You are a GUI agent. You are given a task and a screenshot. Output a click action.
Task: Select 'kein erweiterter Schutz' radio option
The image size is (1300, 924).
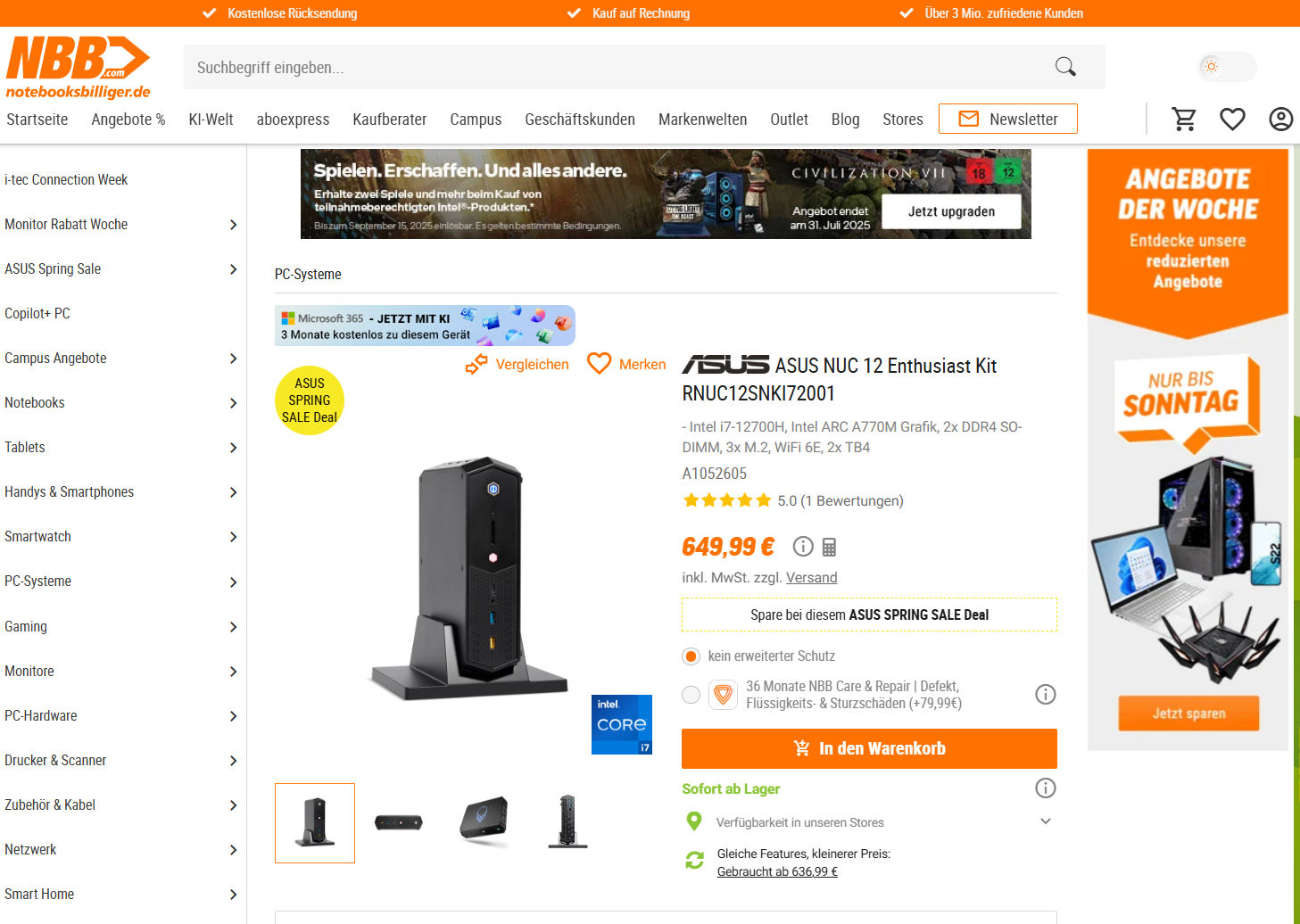click(691, 656)
